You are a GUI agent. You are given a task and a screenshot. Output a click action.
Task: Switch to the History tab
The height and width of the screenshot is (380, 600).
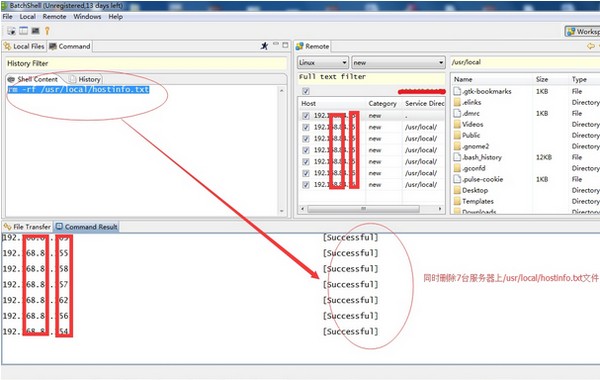coord(85,79)
